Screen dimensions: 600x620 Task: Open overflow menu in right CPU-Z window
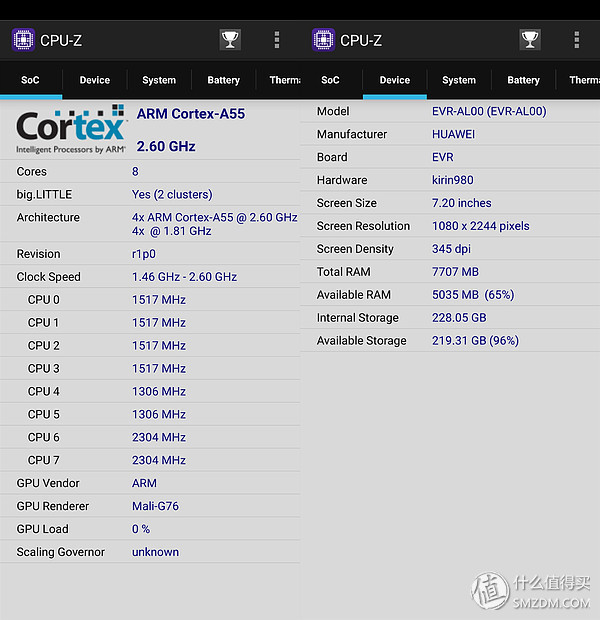(577, 40)
